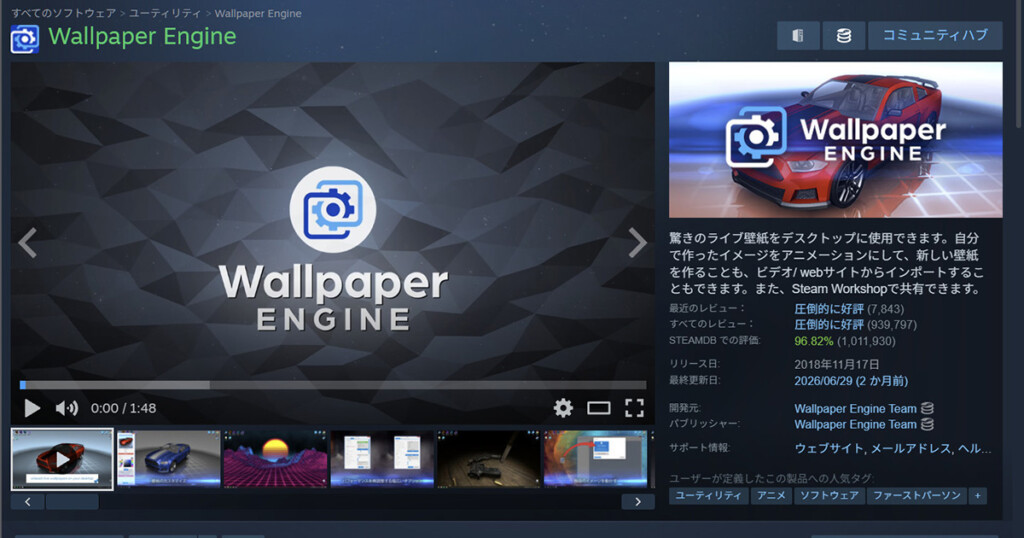Open publisher Wallpaper Engine Team link
1024x538 pixels.
(856, 424)
